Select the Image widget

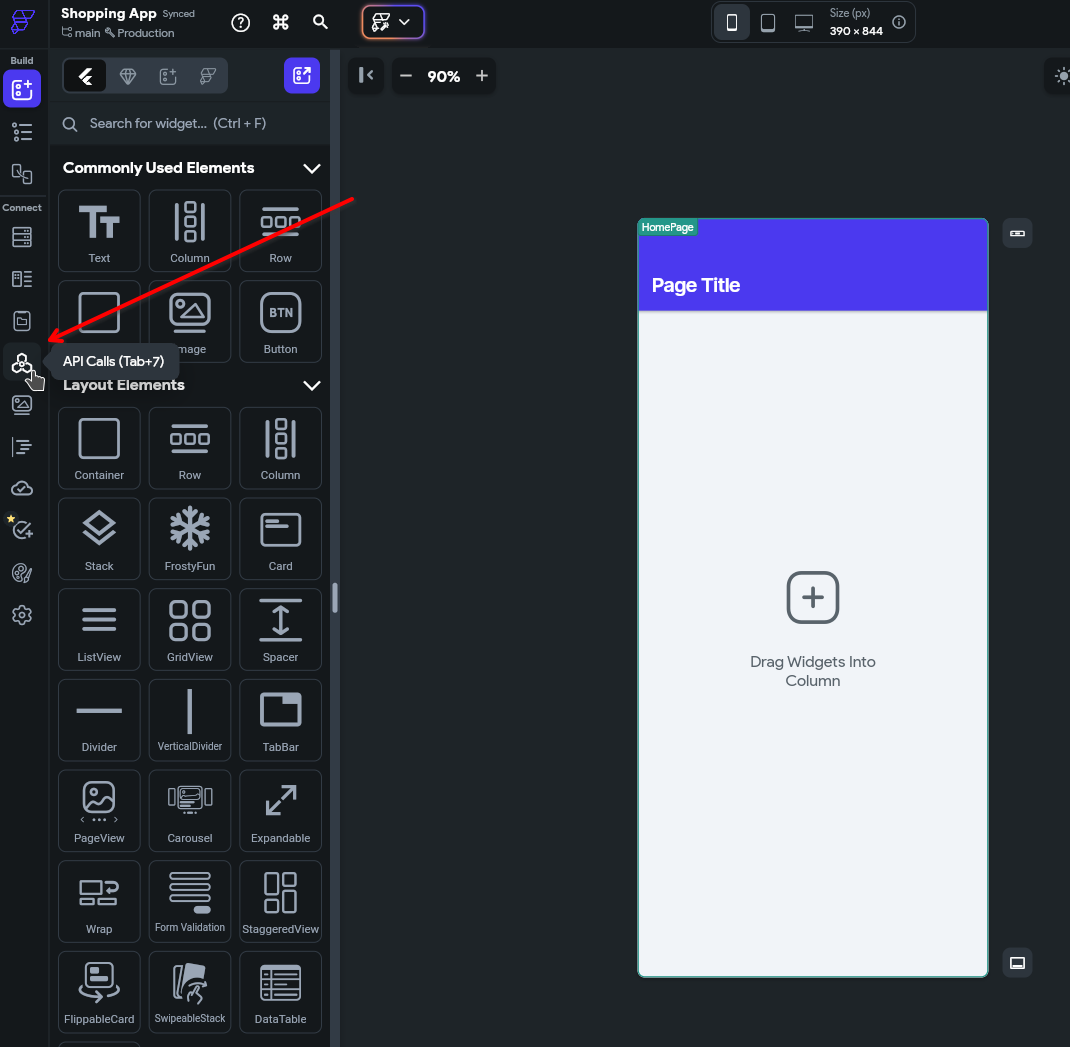click(190, 321)
